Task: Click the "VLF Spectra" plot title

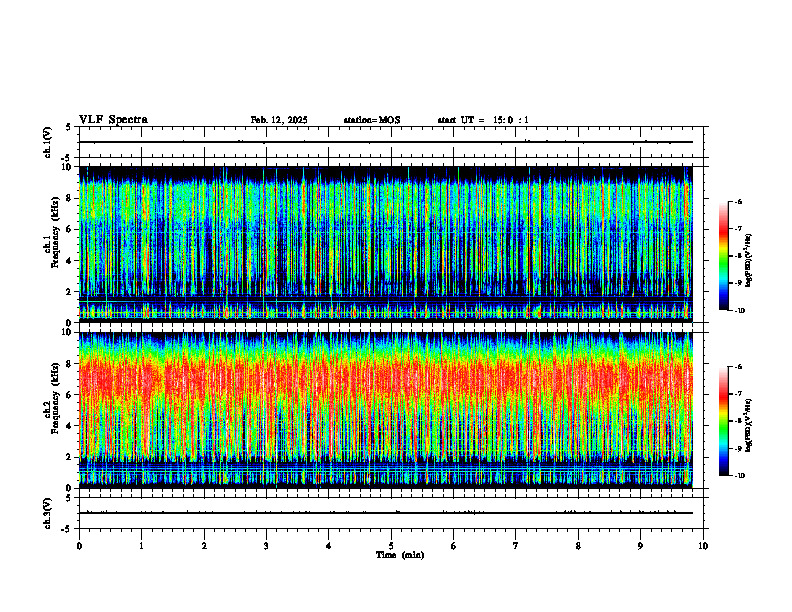Action: (x=113, y=120)
